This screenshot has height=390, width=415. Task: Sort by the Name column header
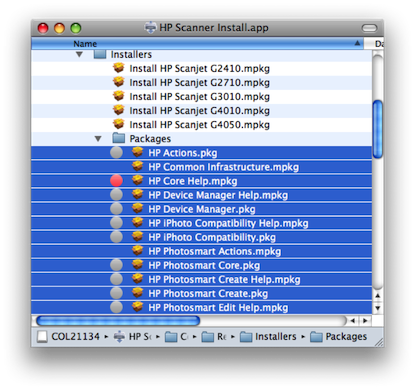[197, 44]
